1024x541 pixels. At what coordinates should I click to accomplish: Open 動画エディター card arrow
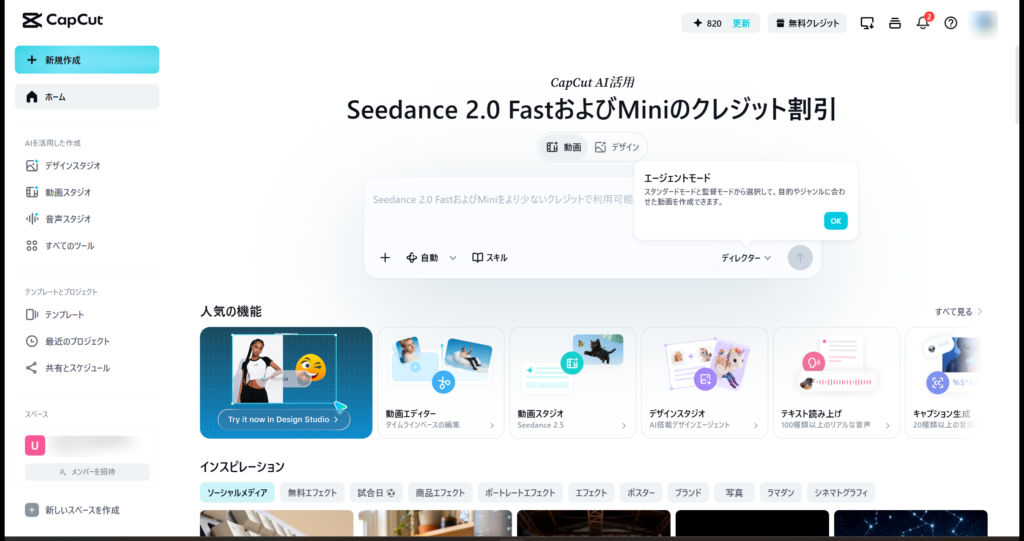point(492,425)
